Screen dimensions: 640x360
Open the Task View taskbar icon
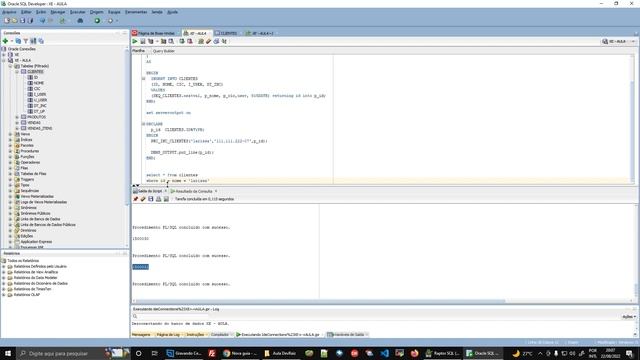tap(154, 353)
